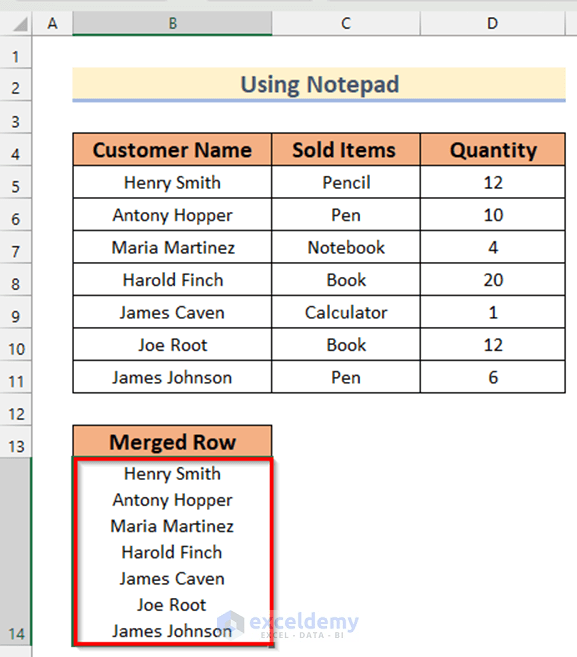The width and height of the screenshot is (577, 657).
Task: Click the Select All corner triangle
Action: pyautogui.click(x=20, y=24)
